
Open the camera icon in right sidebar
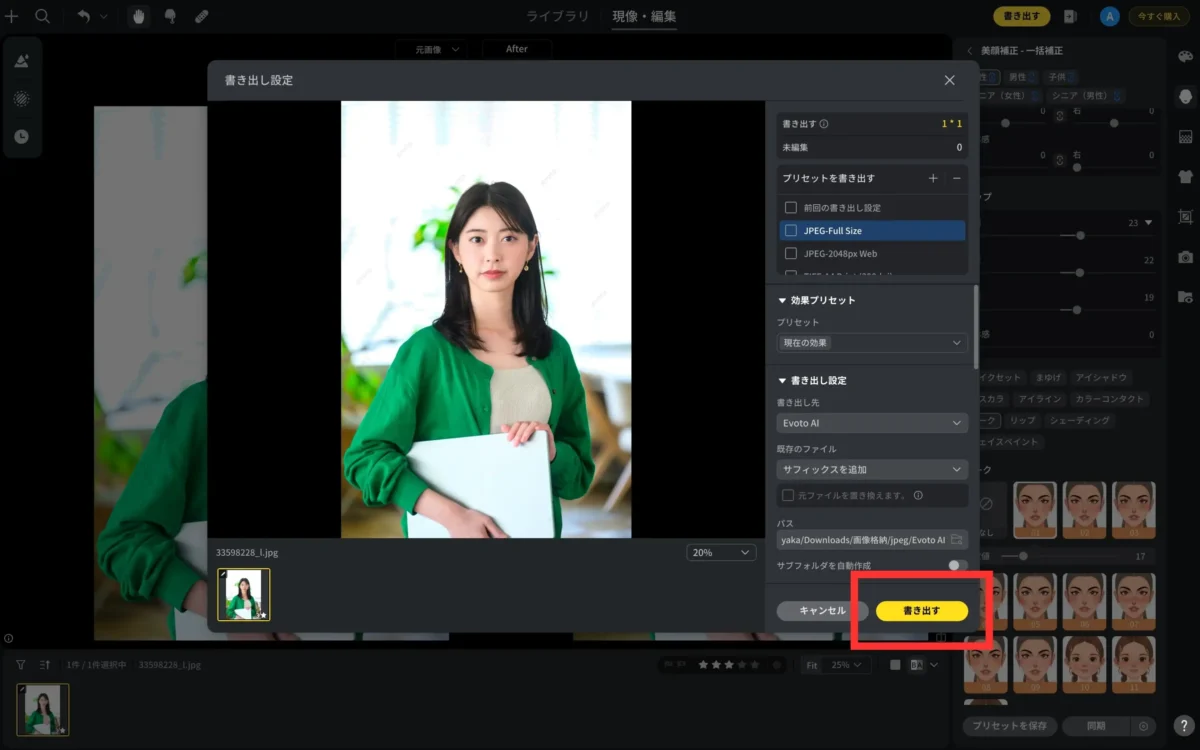pyautogui.click(x=1186, y=257)
